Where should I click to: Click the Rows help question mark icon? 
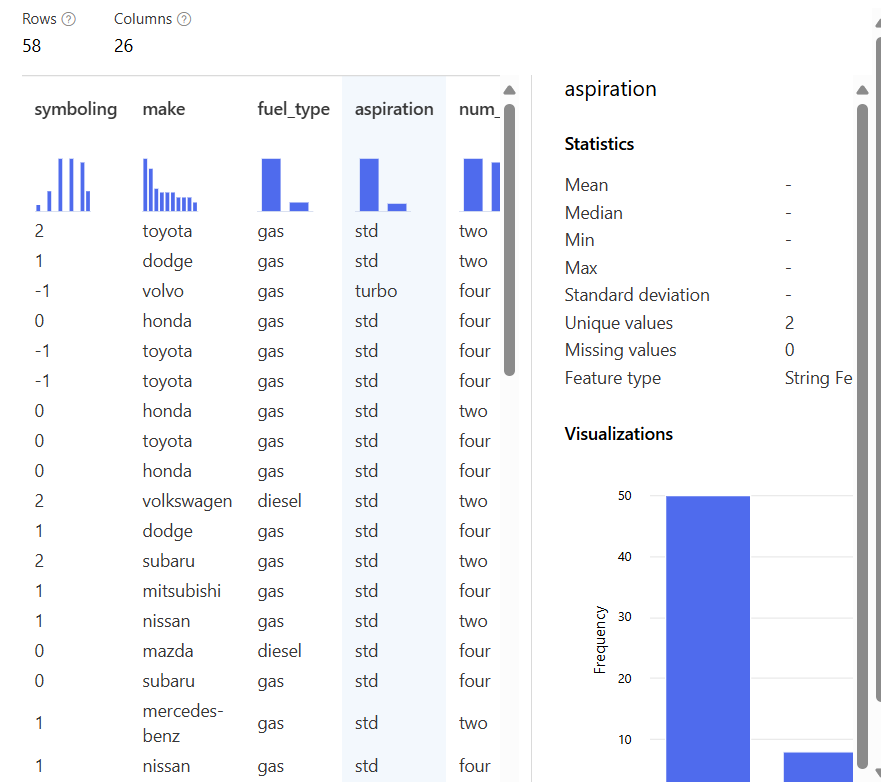tap(69, 19)
